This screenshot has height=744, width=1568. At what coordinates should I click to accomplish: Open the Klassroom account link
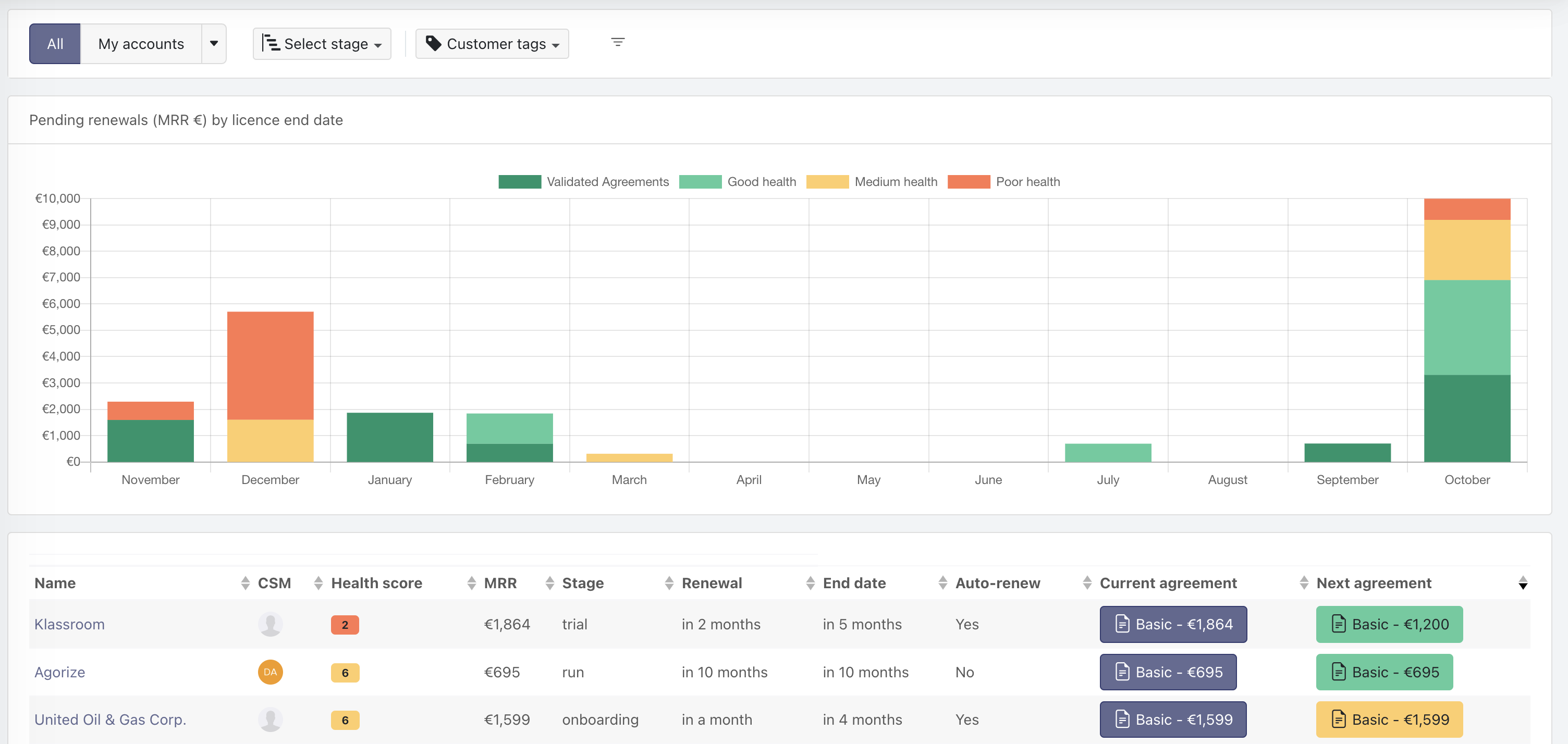click(69, 625)
